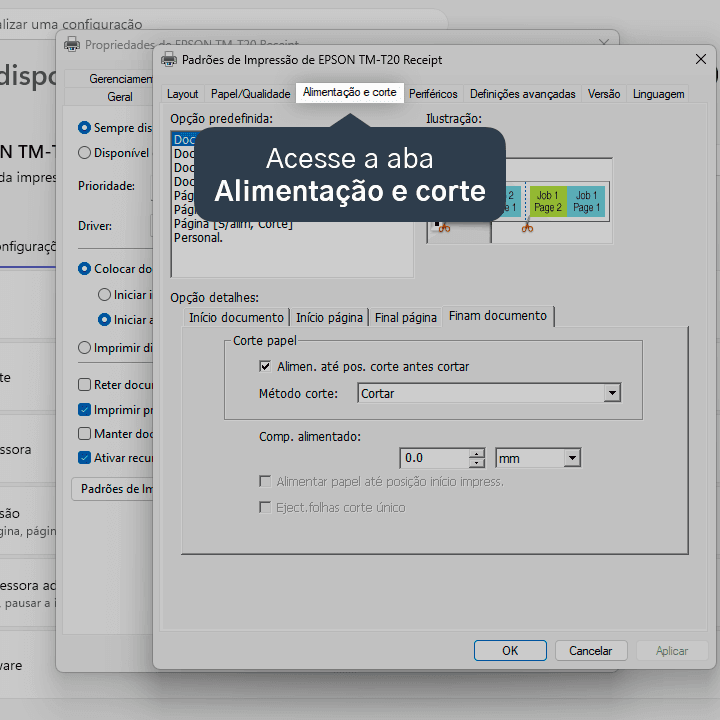Viewport: 720px width, 720px height.
Task: Open the Geral tab in Propriedades window
Action: click(120, 97)
